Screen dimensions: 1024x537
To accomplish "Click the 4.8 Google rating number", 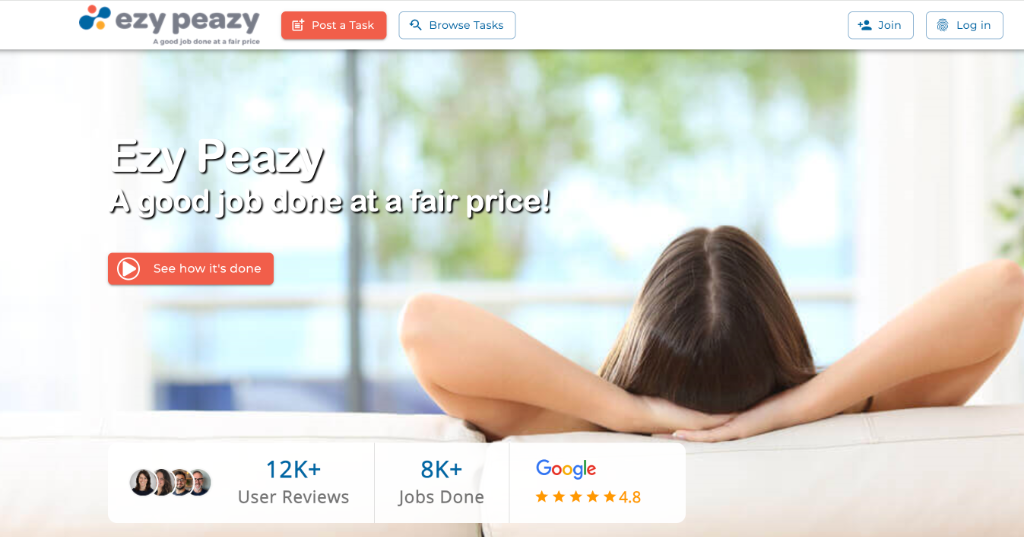I will pyautogui.click(x=630, y=497).
